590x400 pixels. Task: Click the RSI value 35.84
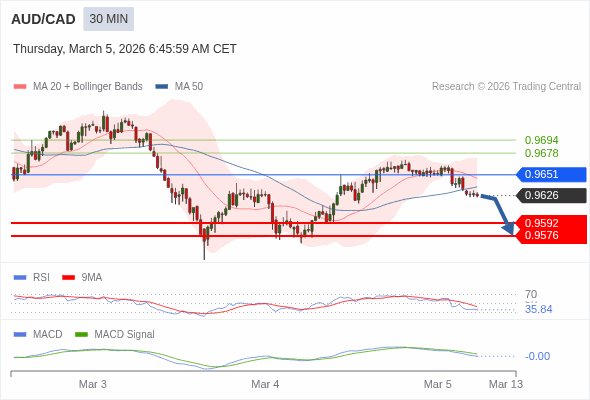(x=539, y=309)
